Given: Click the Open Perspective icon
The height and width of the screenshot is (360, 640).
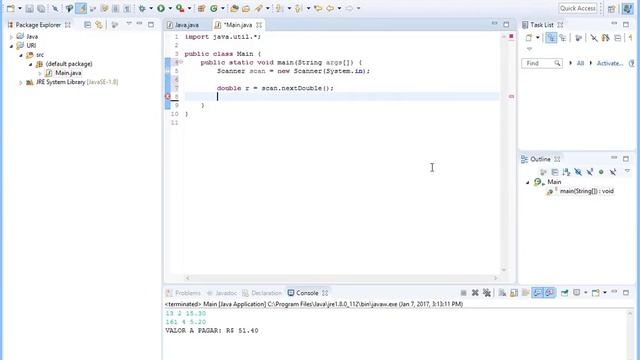Looking at the screenshot, I should point(611,9).
